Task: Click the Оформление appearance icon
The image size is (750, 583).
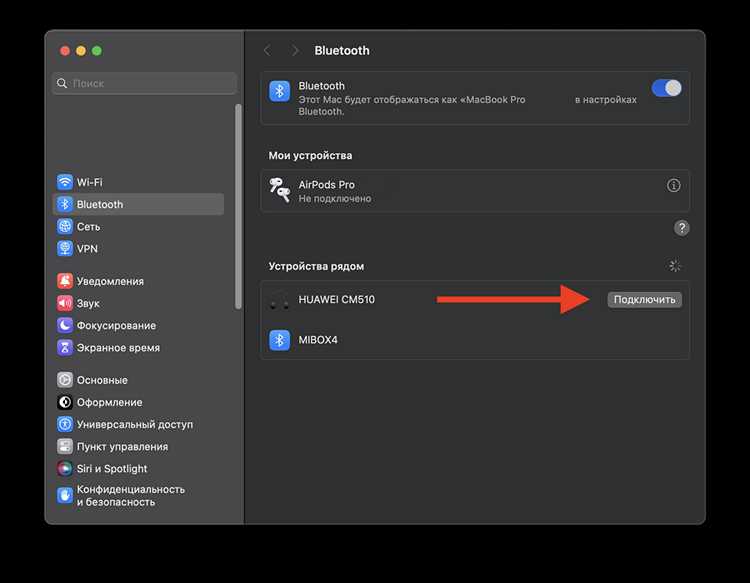Action: click(65, 402)
